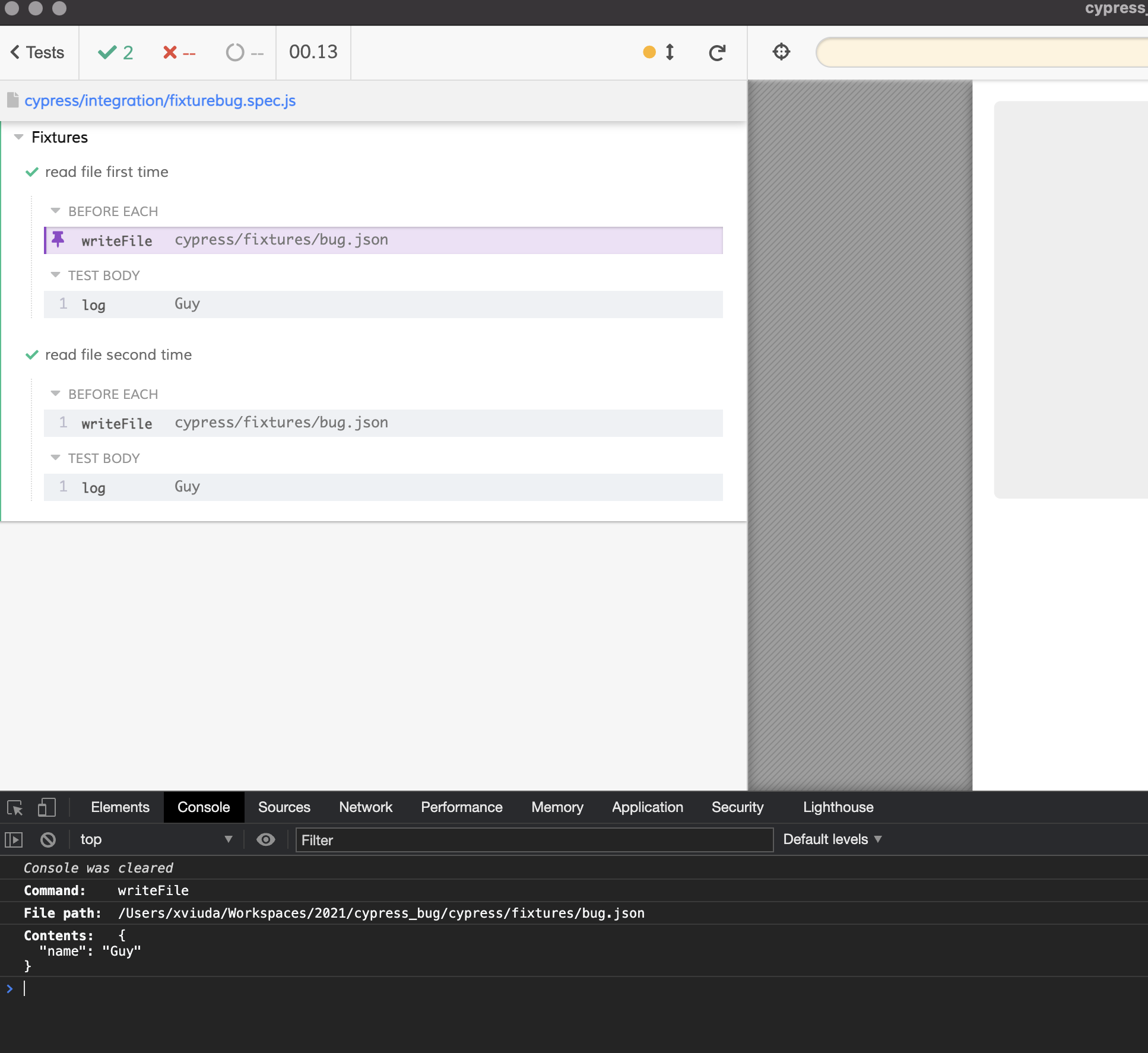Click the spec file document icon
Image resolution: width=1148 pixels, height=1053 pixels.
point(13,100)
